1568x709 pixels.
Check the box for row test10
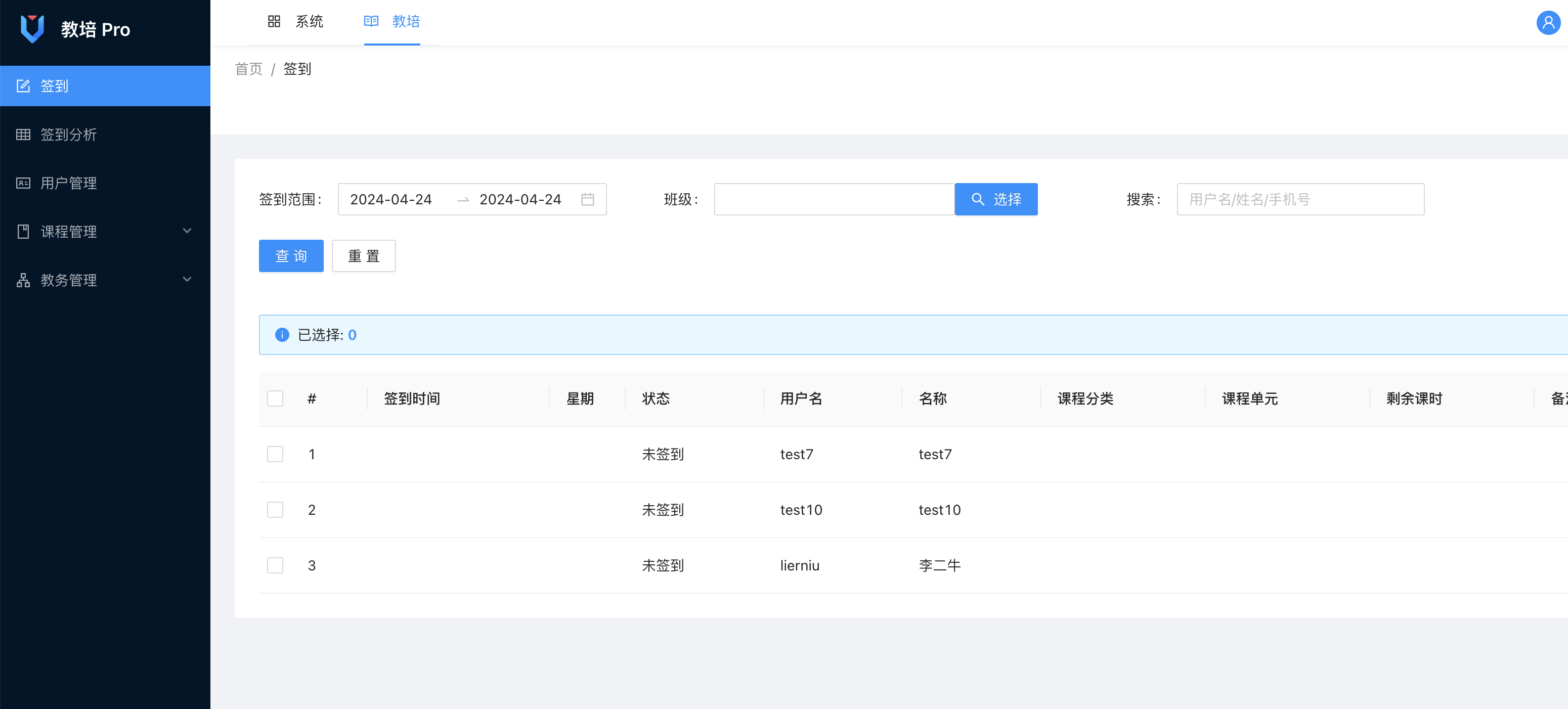pyautogui.click(x=275, y=509)
